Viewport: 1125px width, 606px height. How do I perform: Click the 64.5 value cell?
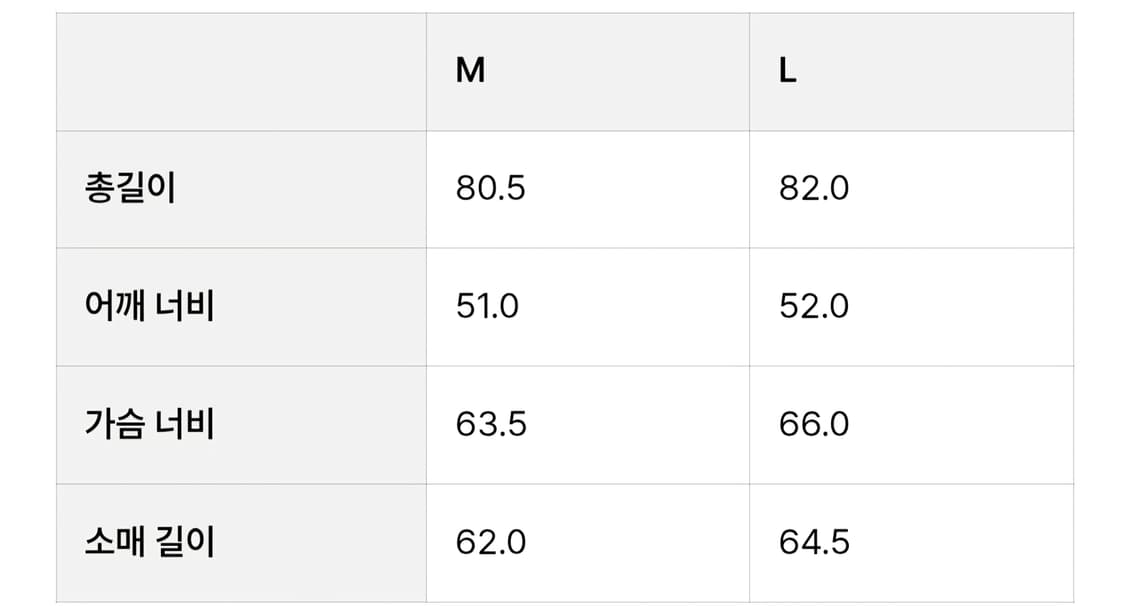tap(814, 542)
